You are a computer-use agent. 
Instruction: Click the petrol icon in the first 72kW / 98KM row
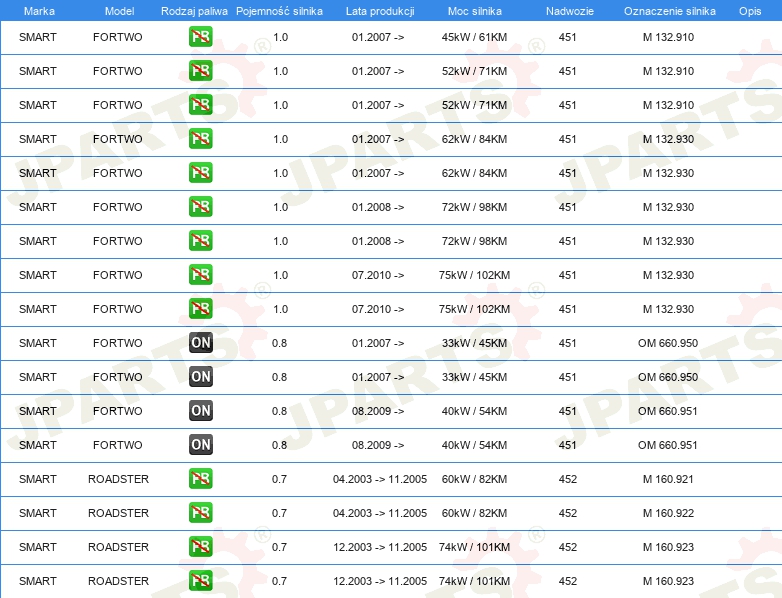coord(201,207)
